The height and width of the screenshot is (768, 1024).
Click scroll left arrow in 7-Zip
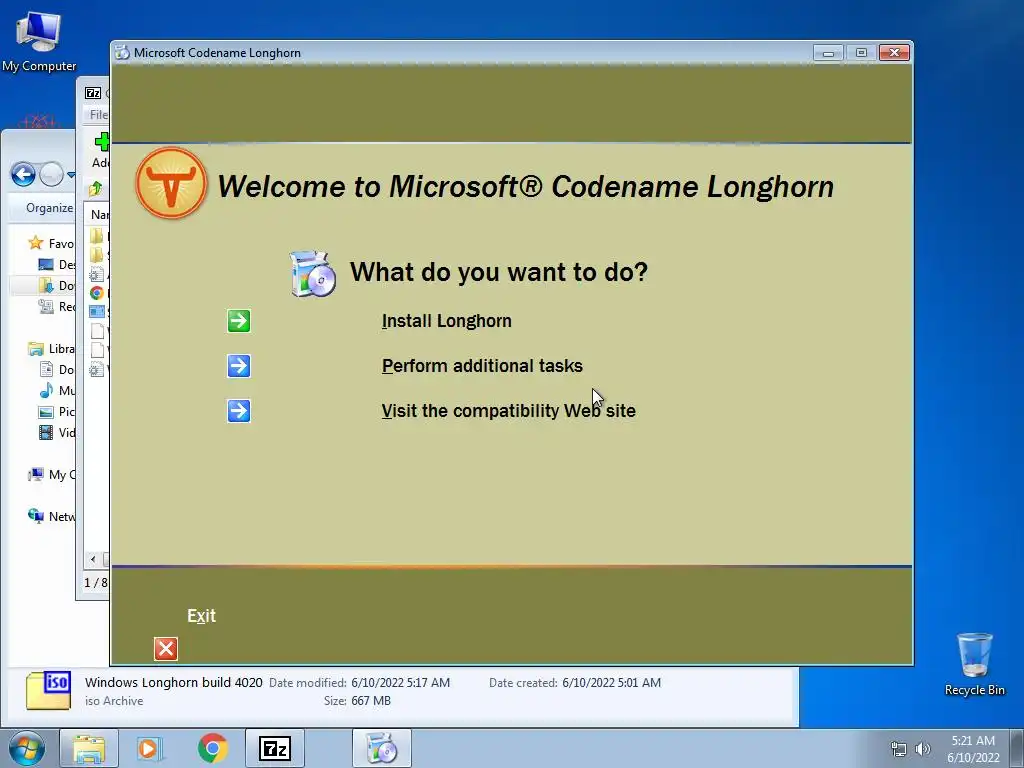coord(93,559)
